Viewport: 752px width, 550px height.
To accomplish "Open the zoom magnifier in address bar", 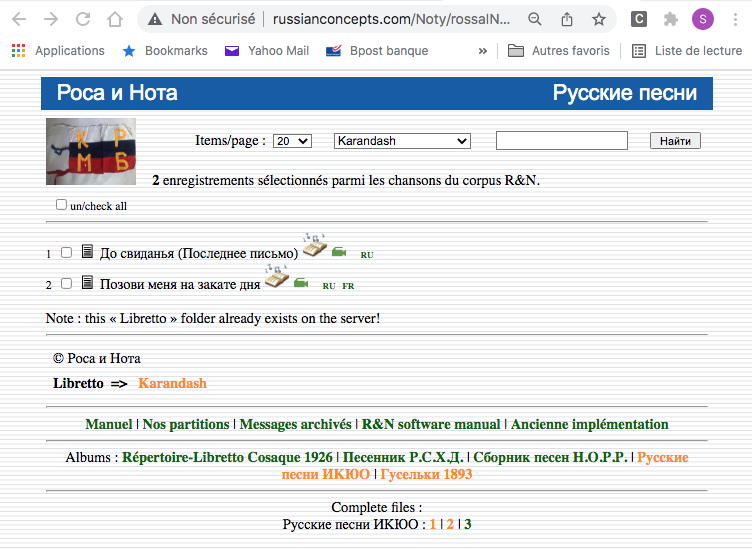I will (x=535, y=19).
